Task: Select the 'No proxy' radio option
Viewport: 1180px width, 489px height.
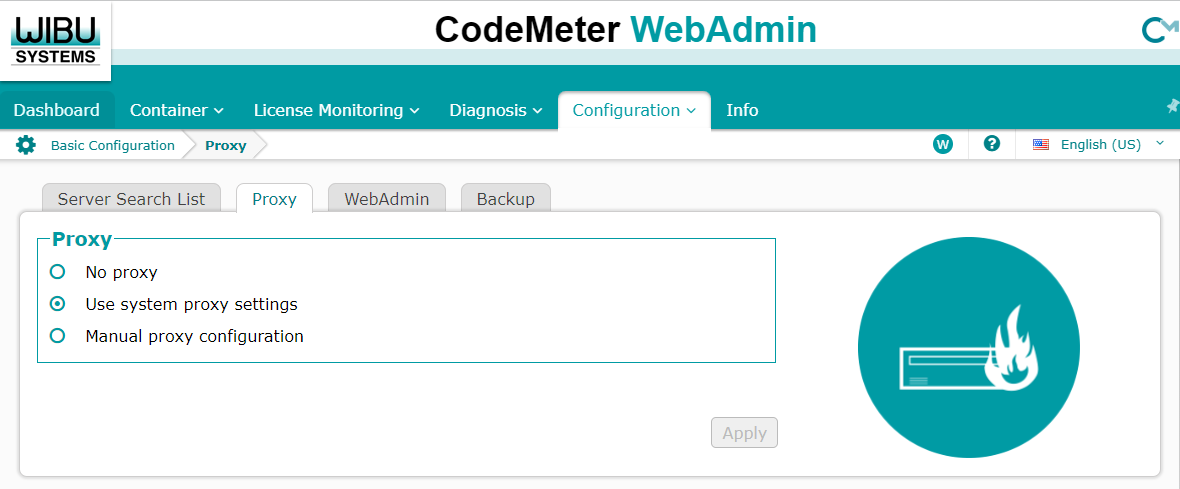Action: click(x=58, y=272)
